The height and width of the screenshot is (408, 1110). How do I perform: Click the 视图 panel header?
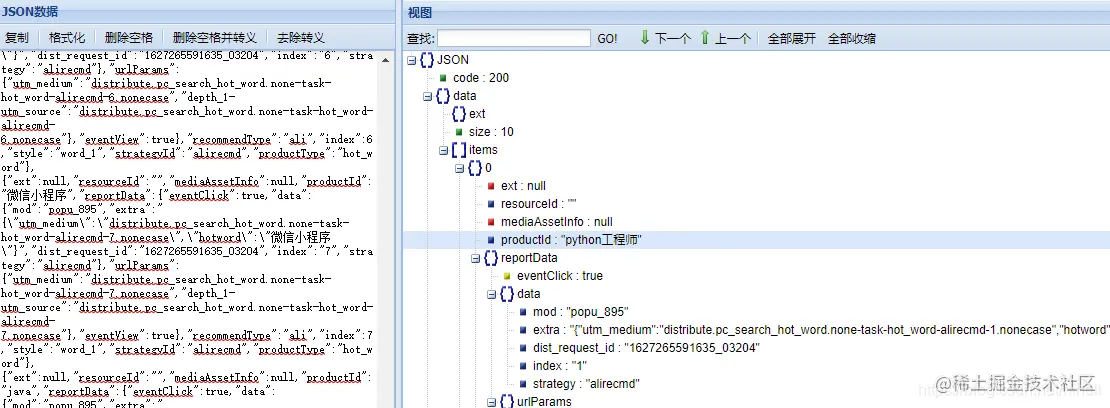(756, 12)
